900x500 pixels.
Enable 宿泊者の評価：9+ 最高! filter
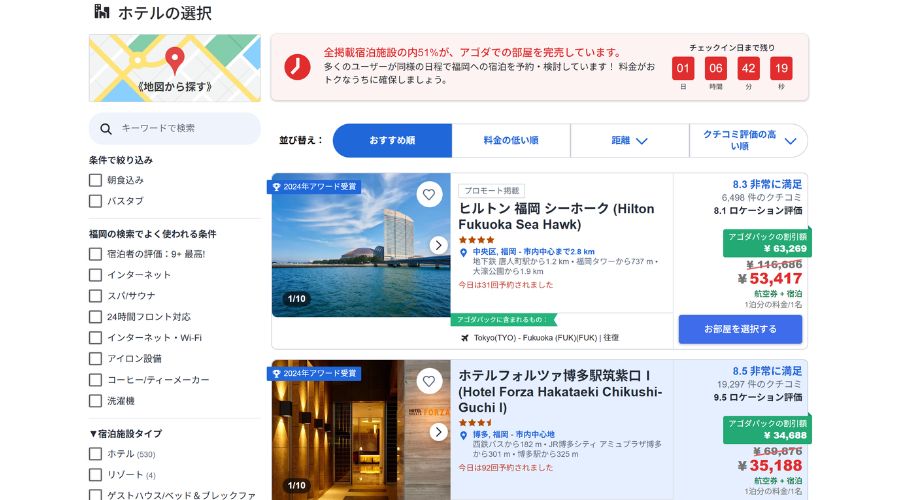[x=95, y=254]
